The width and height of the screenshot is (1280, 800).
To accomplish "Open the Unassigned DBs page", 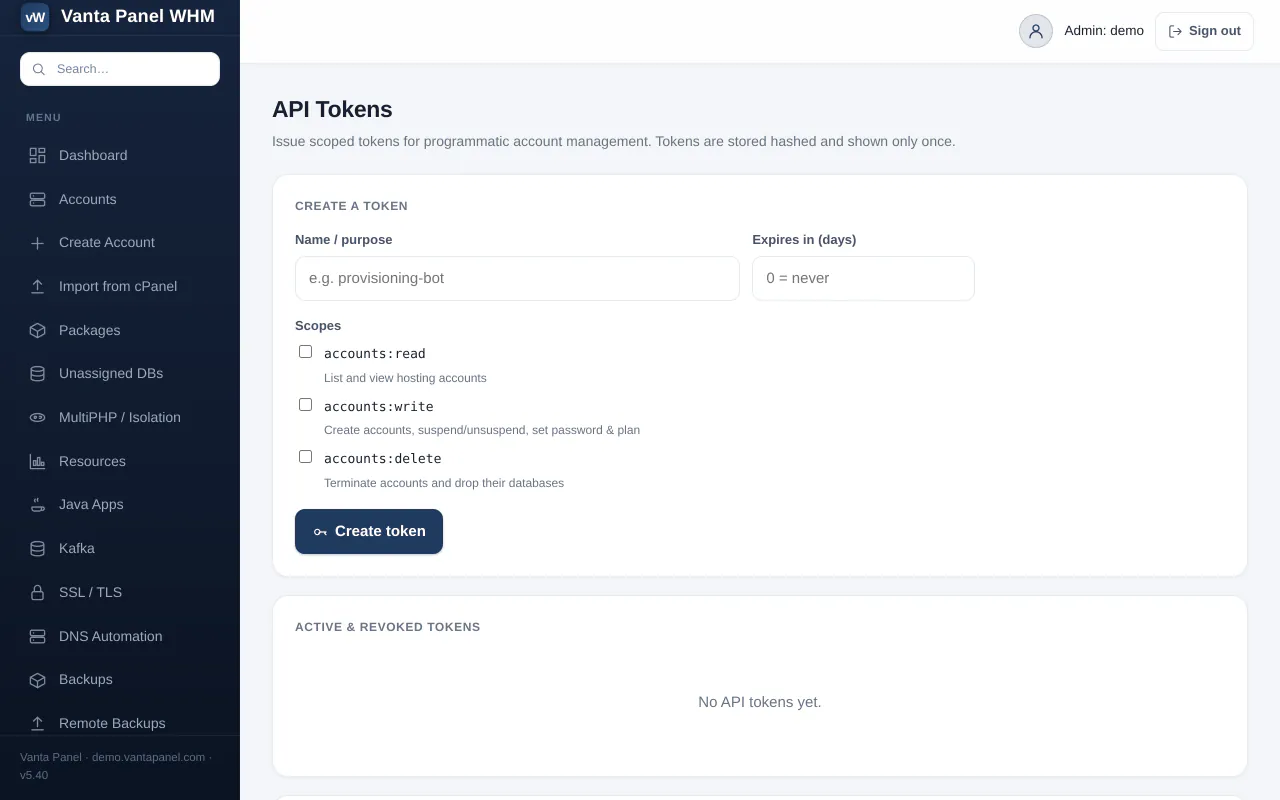I will (120, 374).
